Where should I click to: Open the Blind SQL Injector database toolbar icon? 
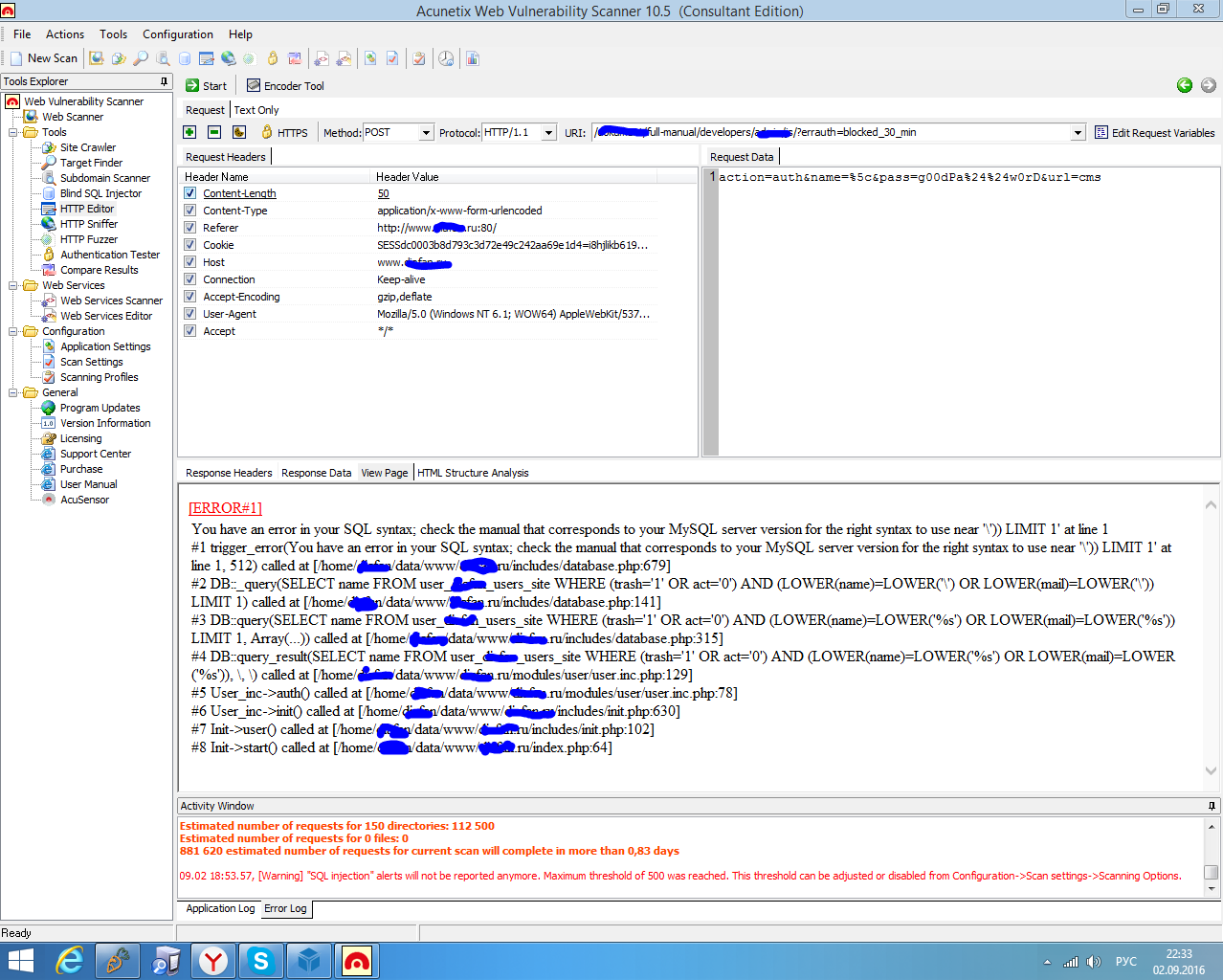point(185,58)
